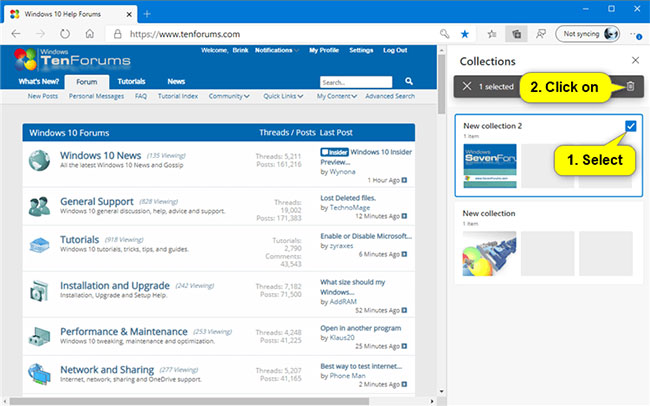
Task: Click the browser forward arrow
Action: 40,34
